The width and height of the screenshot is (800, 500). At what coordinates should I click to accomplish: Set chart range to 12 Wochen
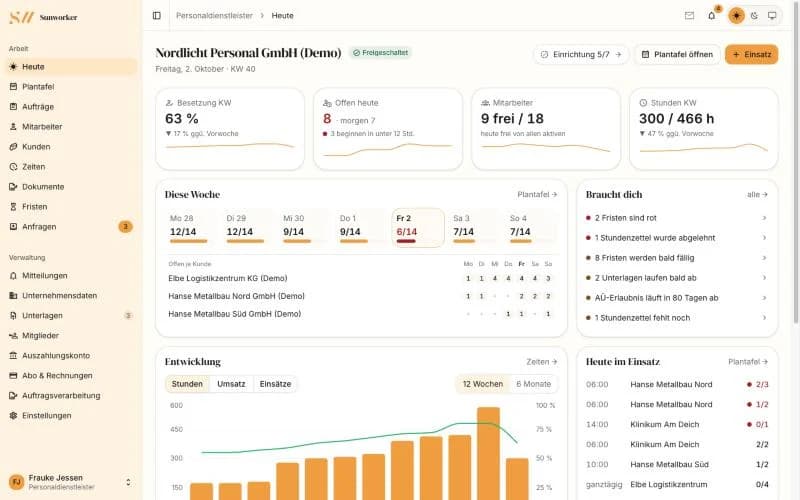pos(483,384)
